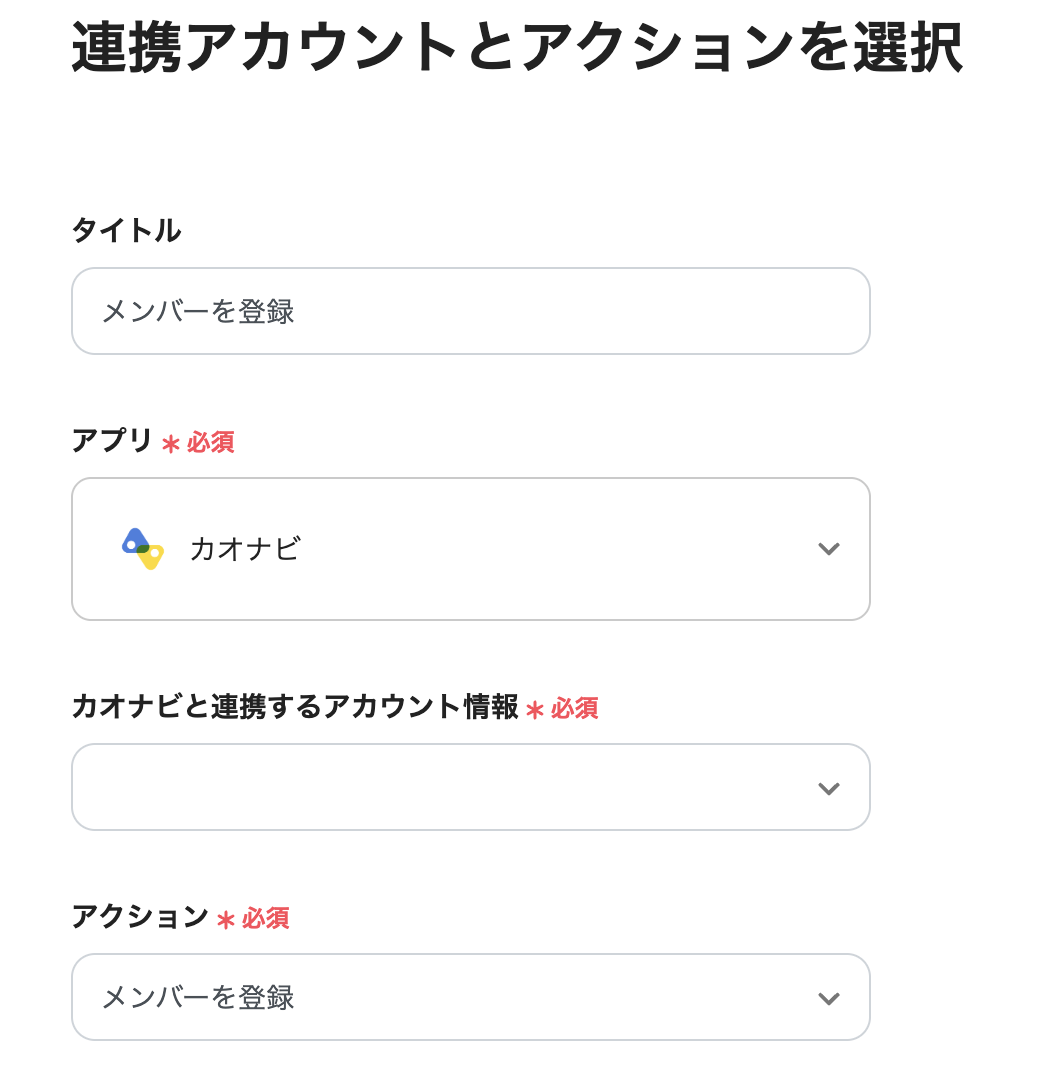Click the カオナビと連携するアカウント情報 label
Image resolution: width=1040 pixels, height=1066 pixels.
[x=295, y=707]
